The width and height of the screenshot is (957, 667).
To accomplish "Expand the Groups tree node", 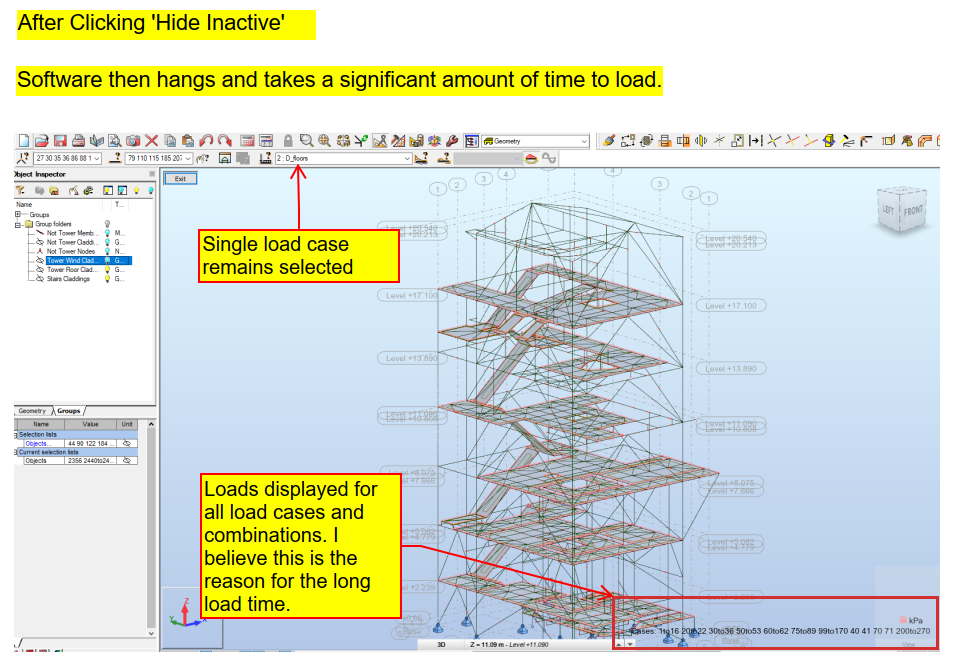I will tap(17, 213).
